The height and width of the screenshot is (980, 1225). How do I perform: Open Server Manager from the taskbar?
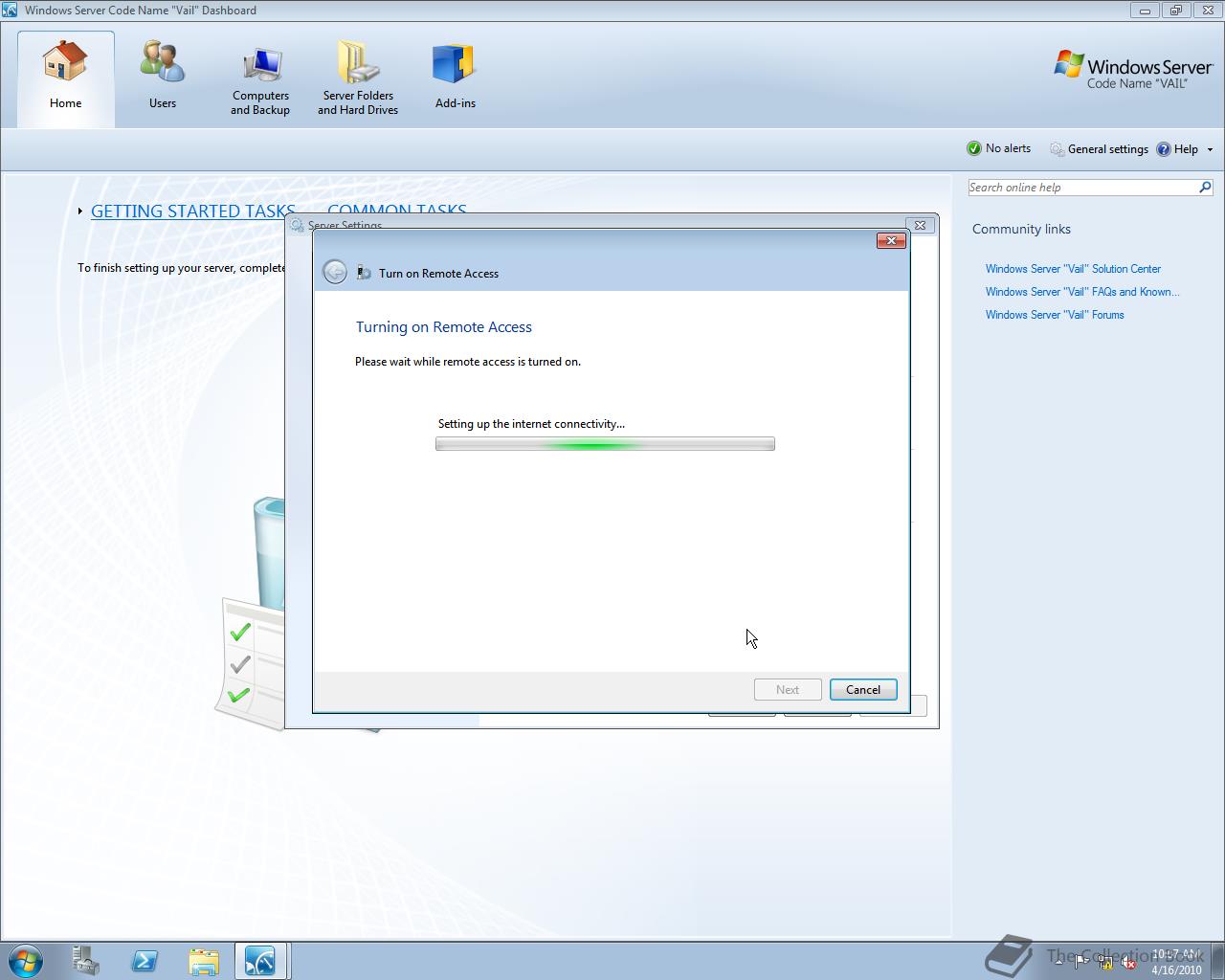pos(86,961)
